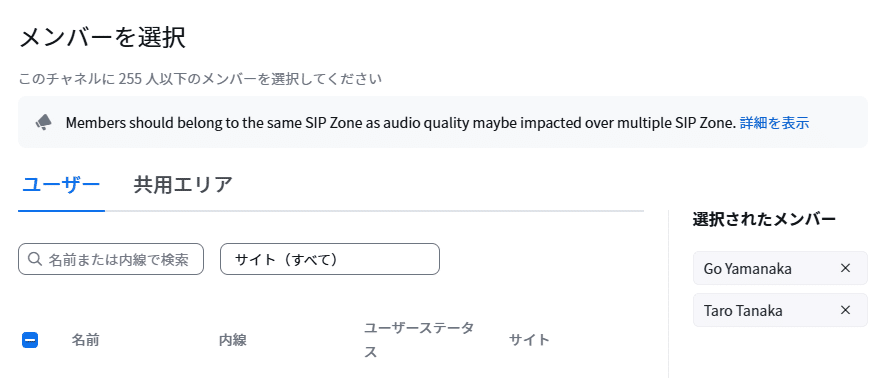Remove Taro Tanaka with the X icon
This screenshot has width=888, height=378.
845,310
